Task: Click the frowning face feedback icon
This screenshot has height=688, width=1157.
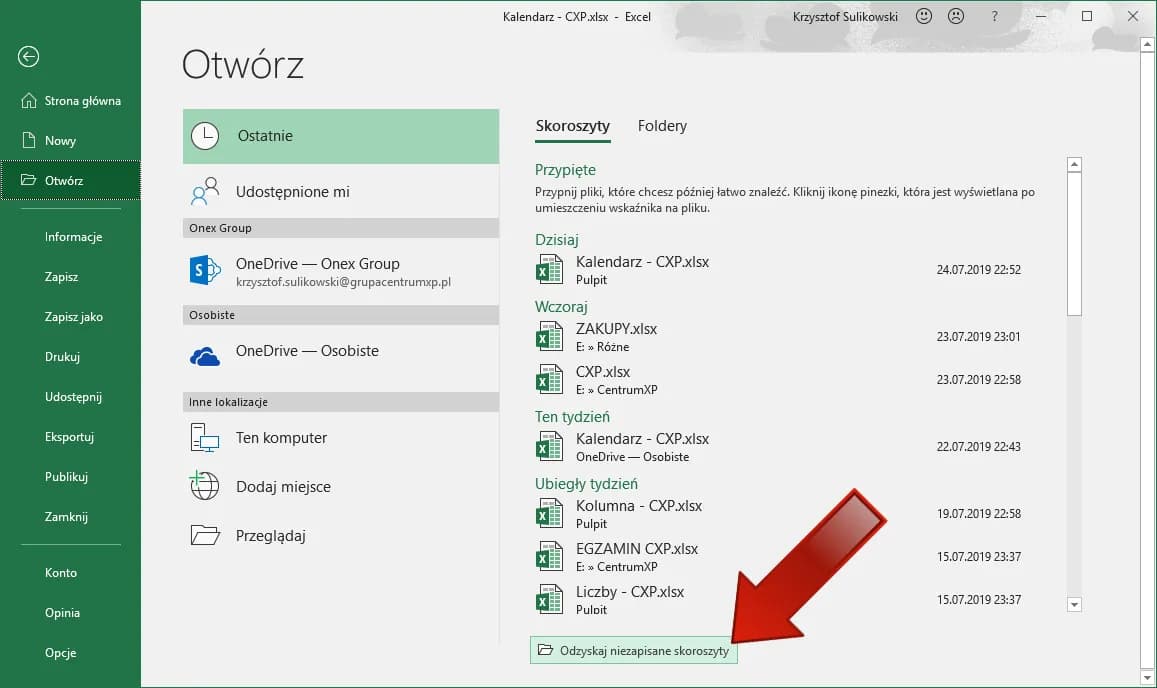Action: pos(956,16)
